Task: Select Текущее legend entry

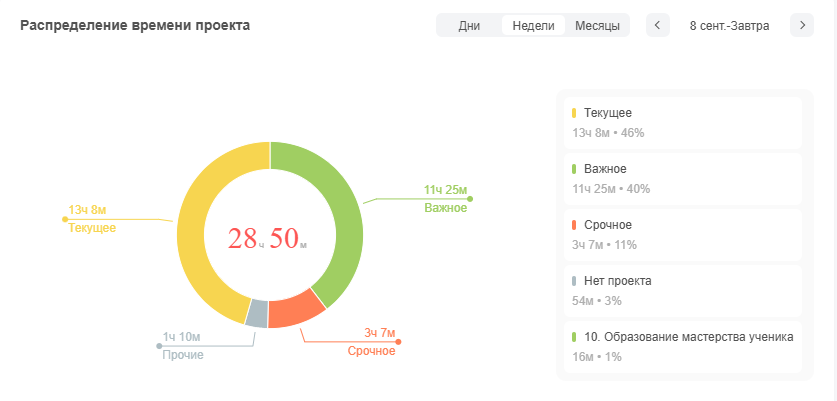Action: click(680, 122)
